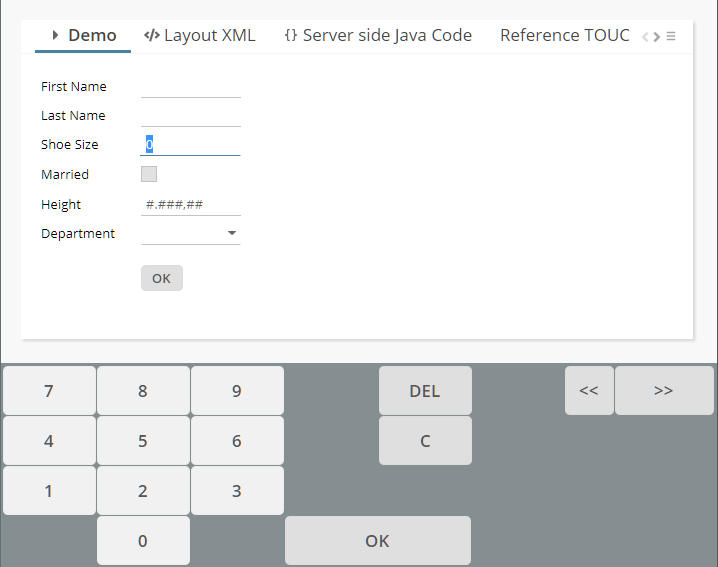Screen dimensions: 718x567
Task: Tap the 7 key on keypad
Action: point(49,391)
